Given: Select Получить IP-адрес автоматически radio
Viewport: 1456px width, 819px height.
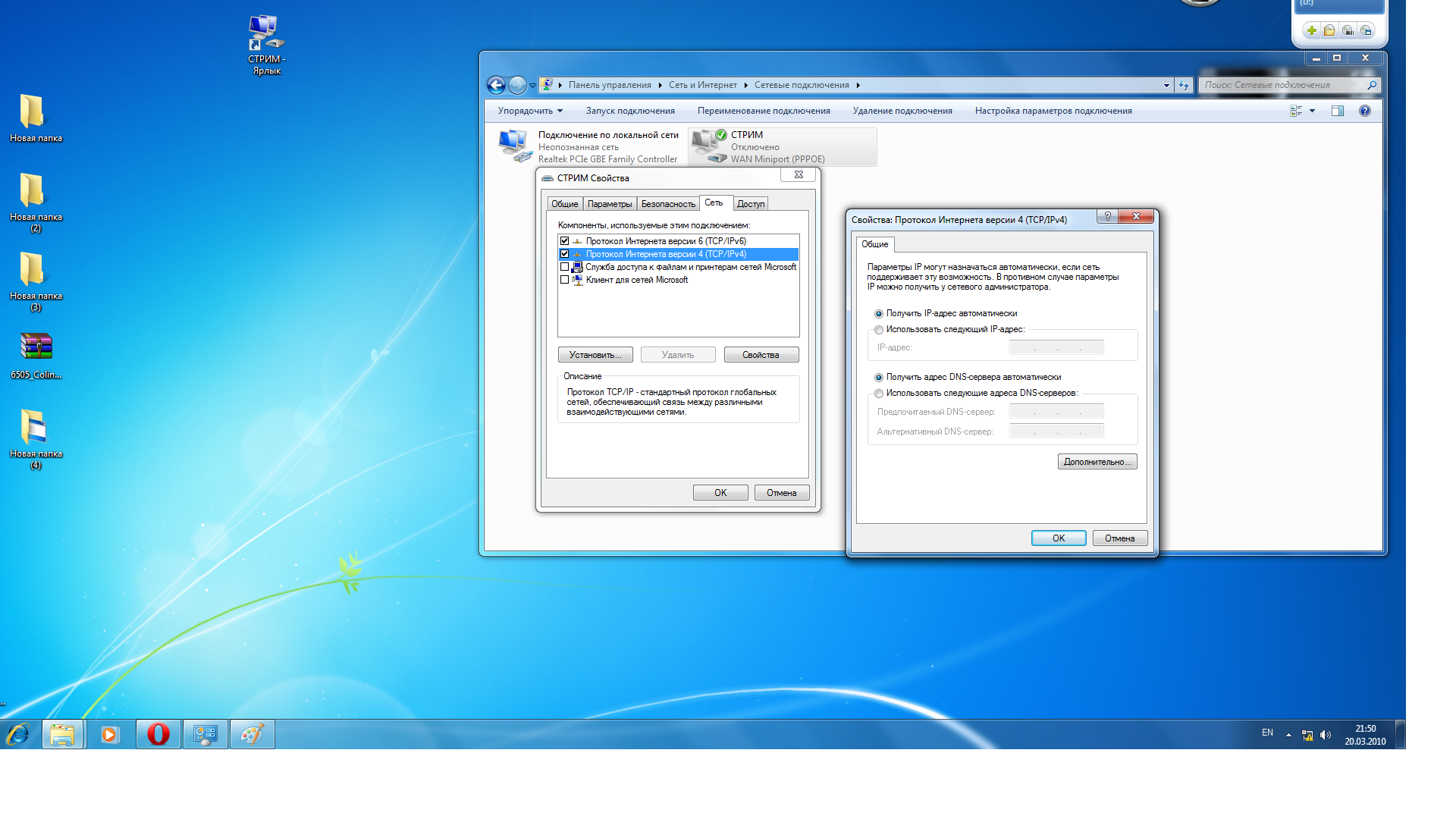Looking at the screenshot, I should pos(879,313).
